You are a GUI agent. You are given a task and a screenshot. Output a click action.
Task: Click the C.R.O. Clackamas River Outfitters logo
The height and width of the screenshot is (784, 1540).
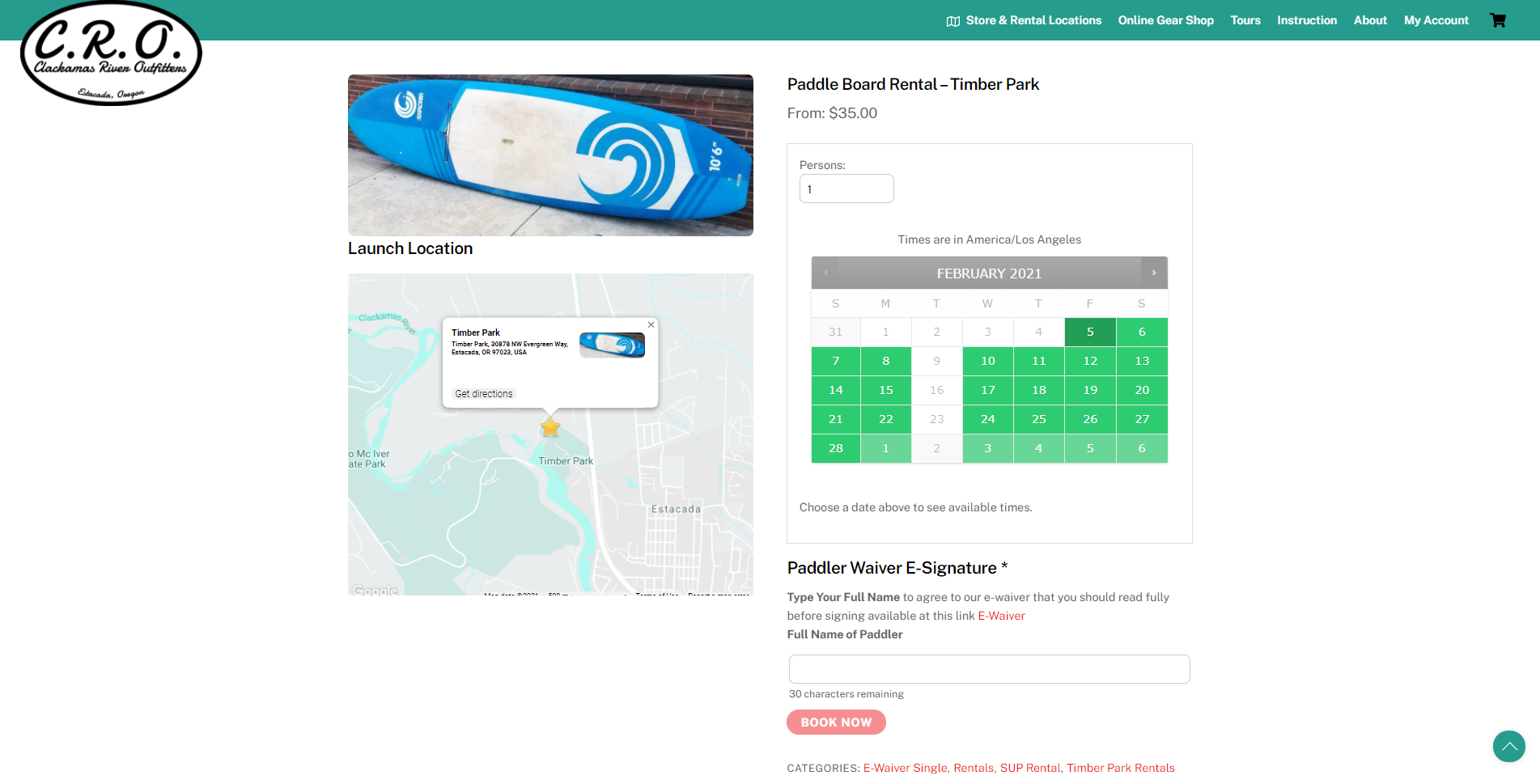click(x=110, y=53)
